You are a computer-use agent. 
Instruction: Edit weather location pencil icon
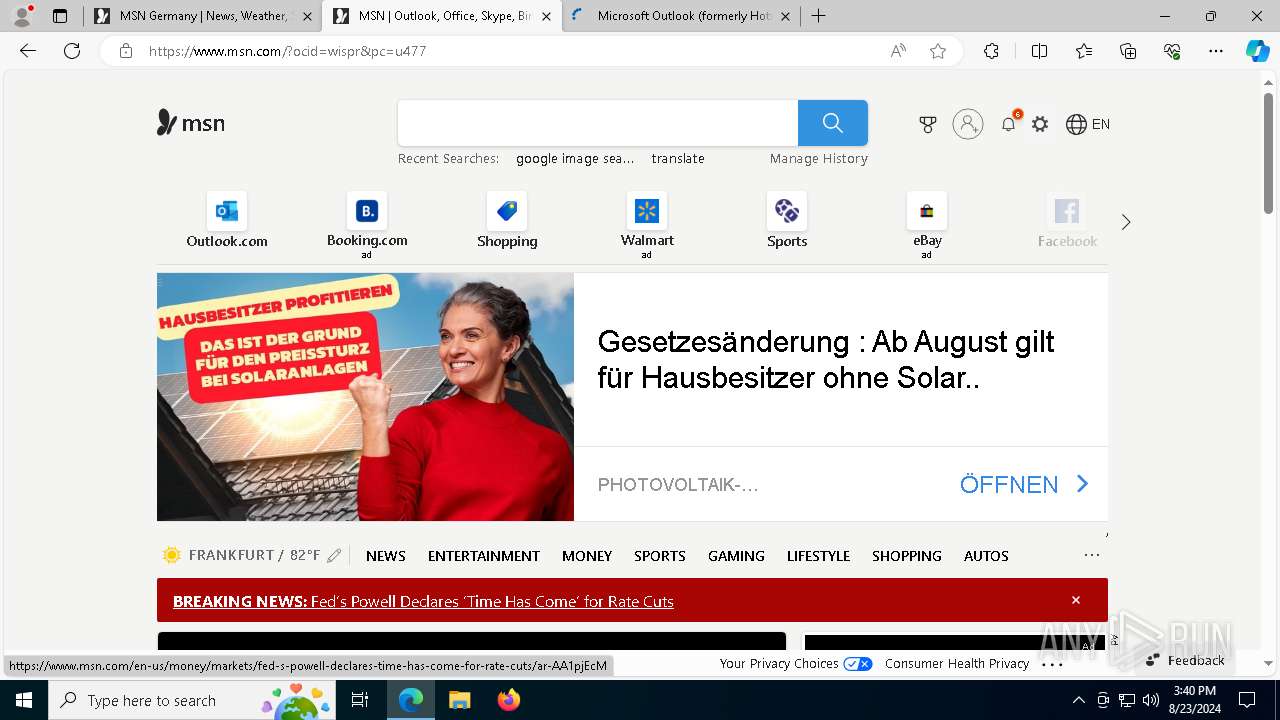[334, 555]
